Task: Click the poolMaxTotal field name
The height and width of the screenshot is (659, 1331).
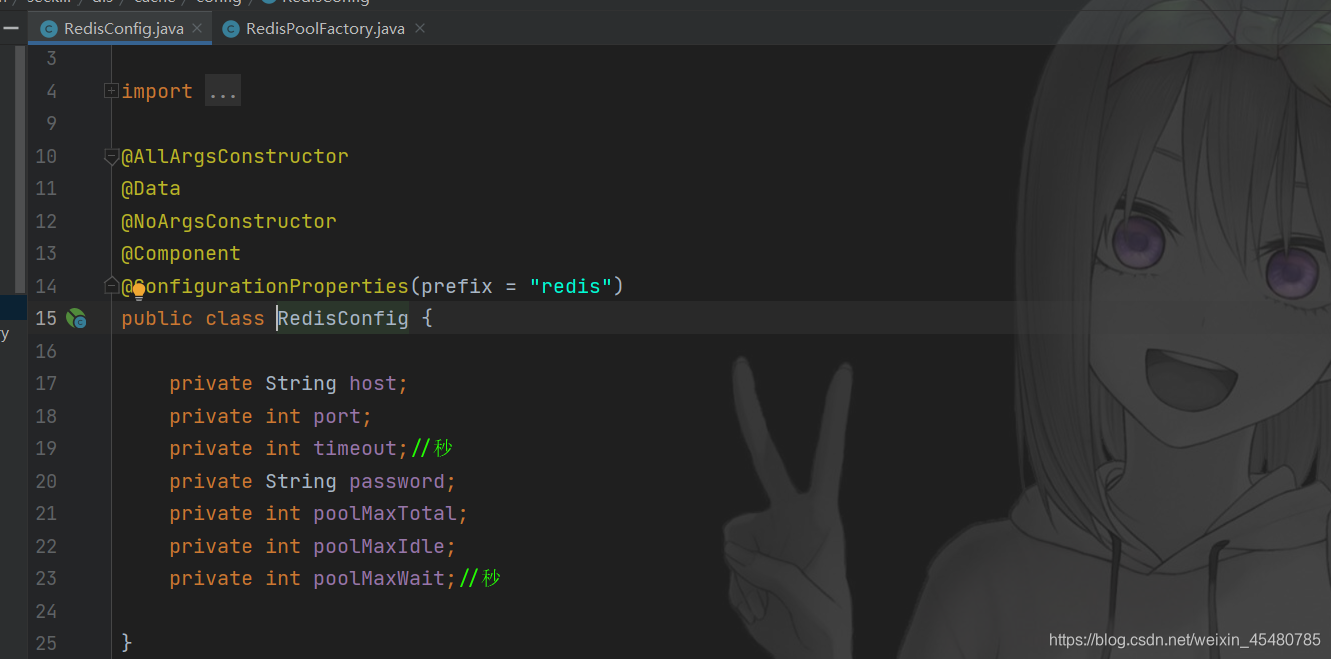Action: pos(385,514)
